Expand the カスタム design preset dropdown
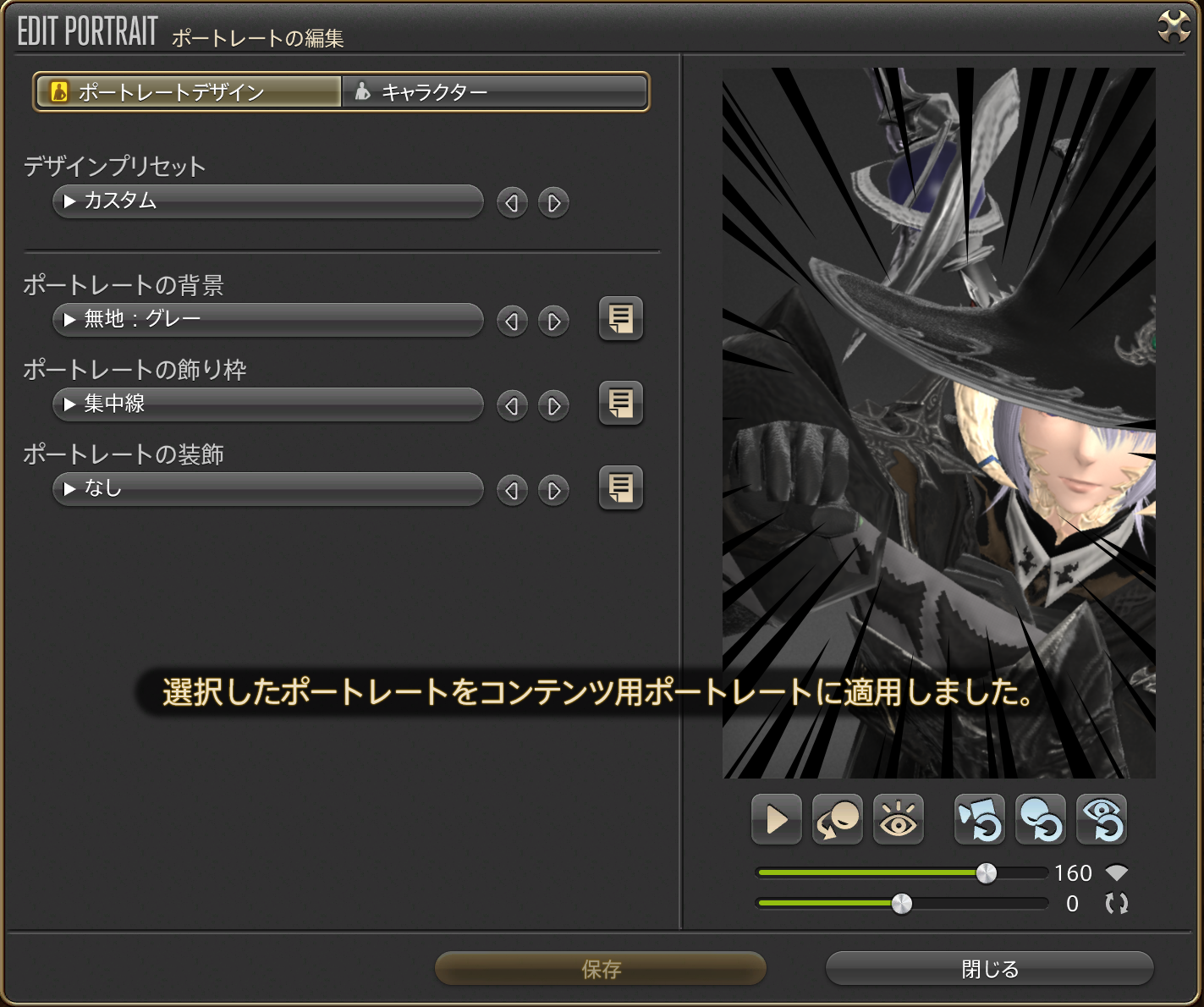This screenshot has height=1007, width=1204. 267,201
